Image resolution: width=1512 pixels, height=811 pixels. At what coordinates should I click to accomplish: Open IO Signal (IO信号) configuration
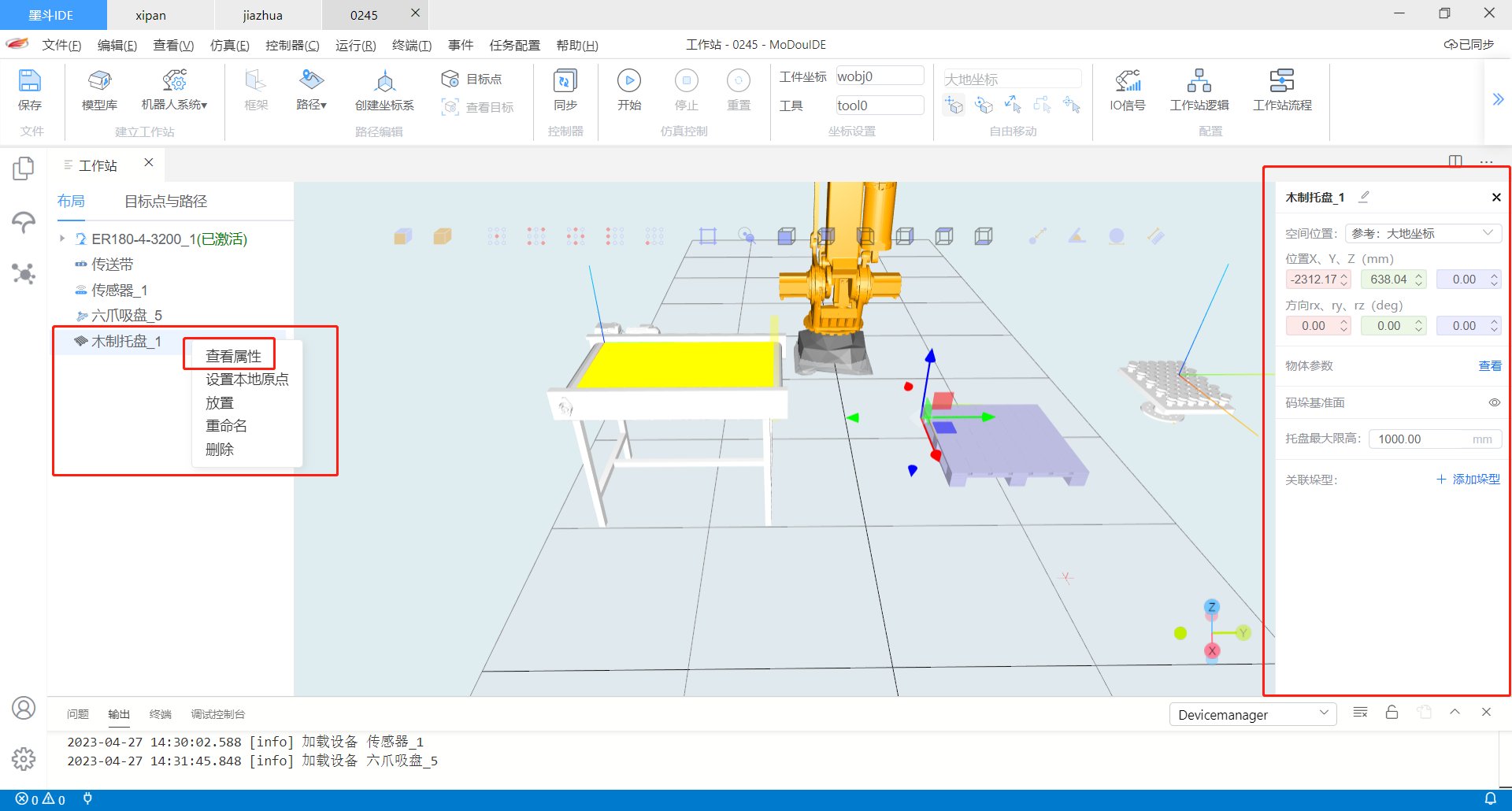pos(1127,81)
